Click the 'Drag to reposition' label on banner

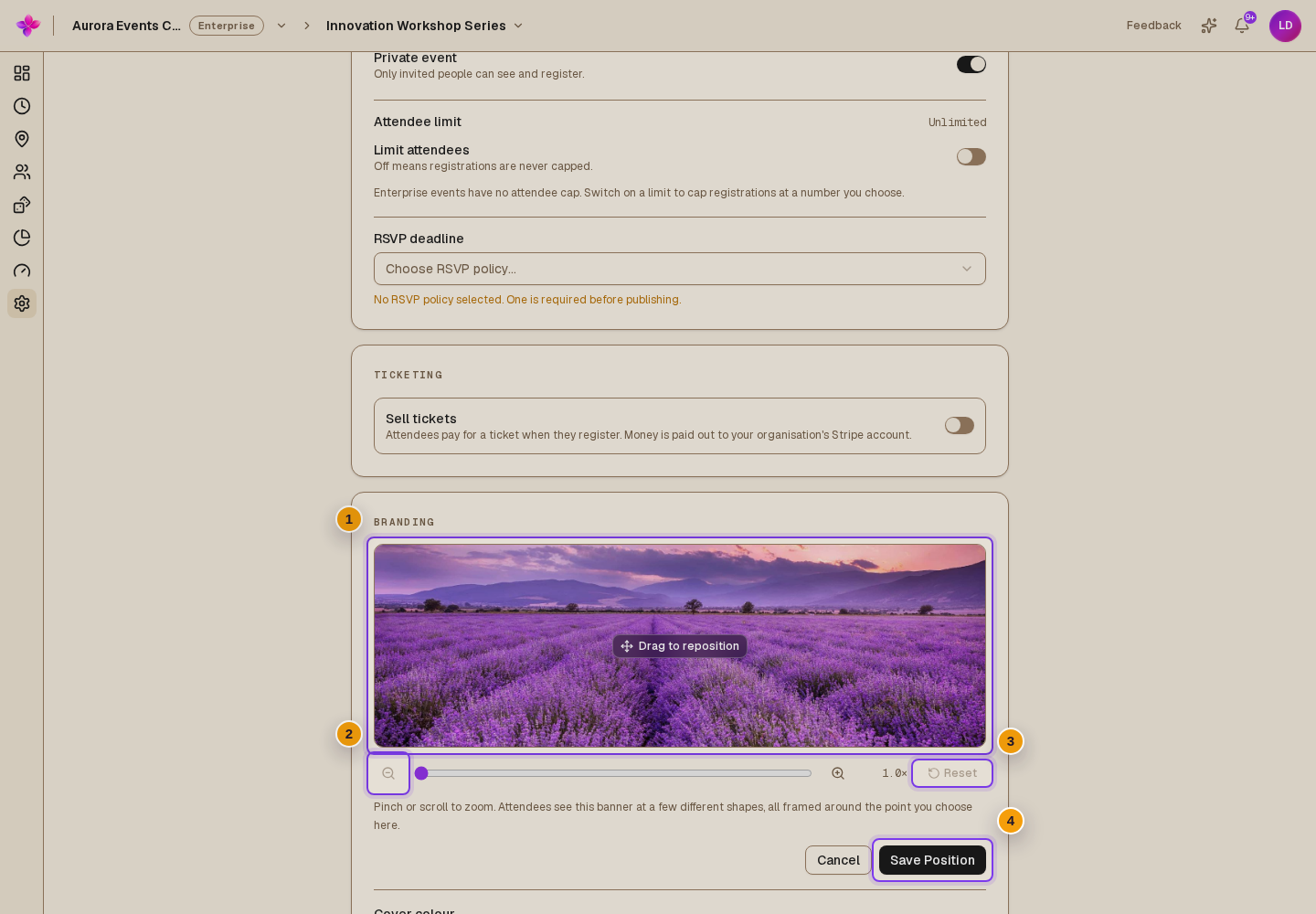pos(680,646)
